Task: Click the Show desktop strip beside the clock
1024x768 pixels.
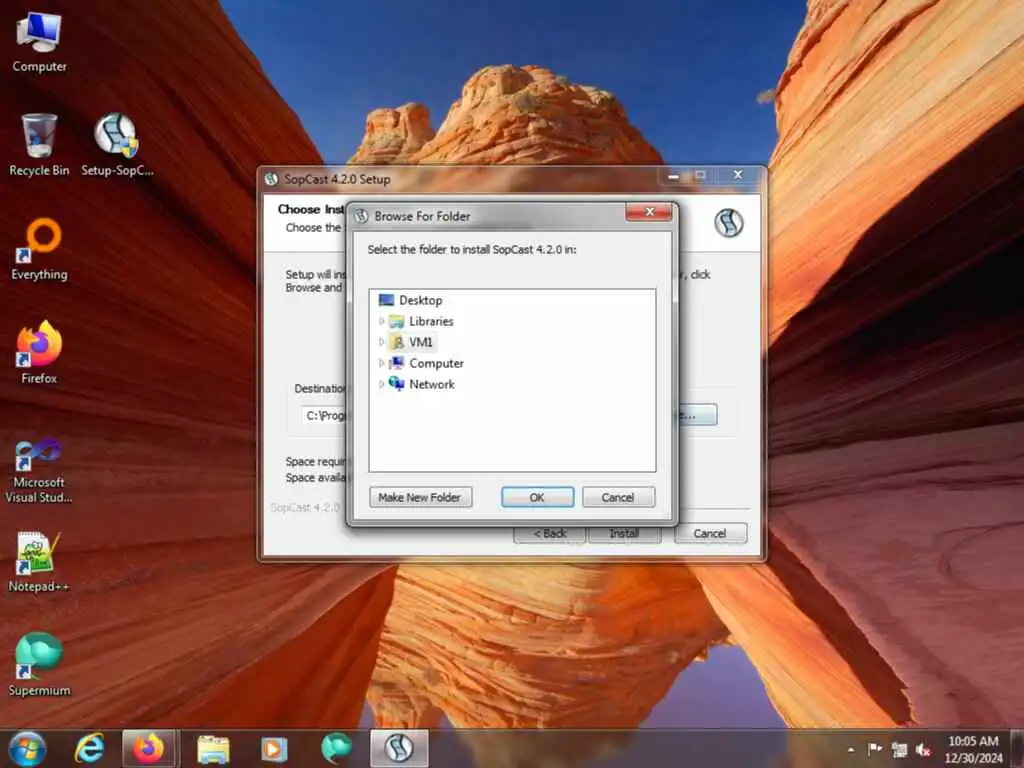Action: (1017, 749)
